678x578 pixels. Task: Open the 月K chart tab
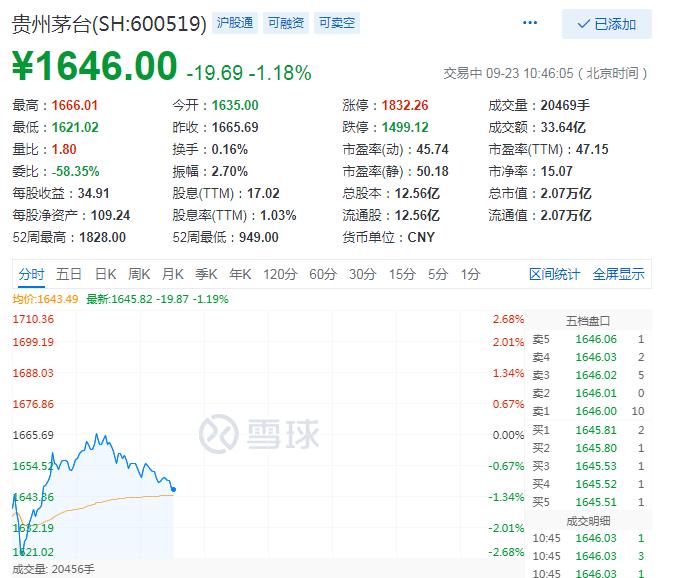173,274
